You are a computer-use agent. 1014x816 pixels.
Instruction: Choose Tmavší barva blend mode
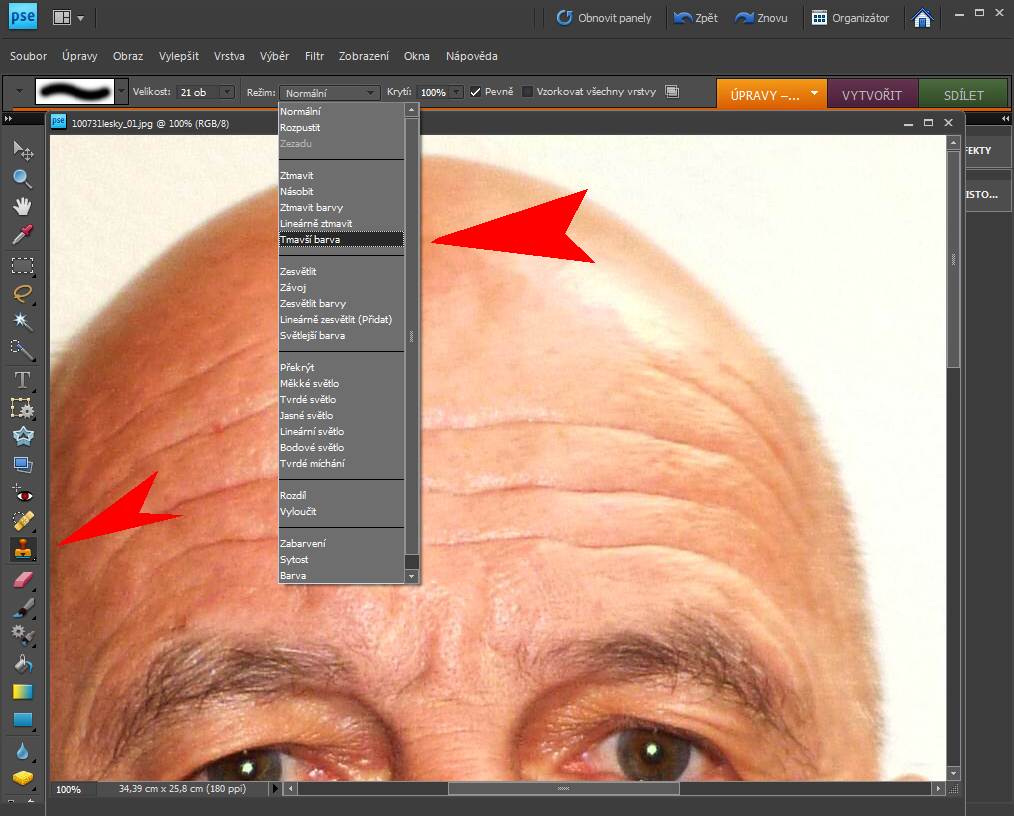coord(340,240)
